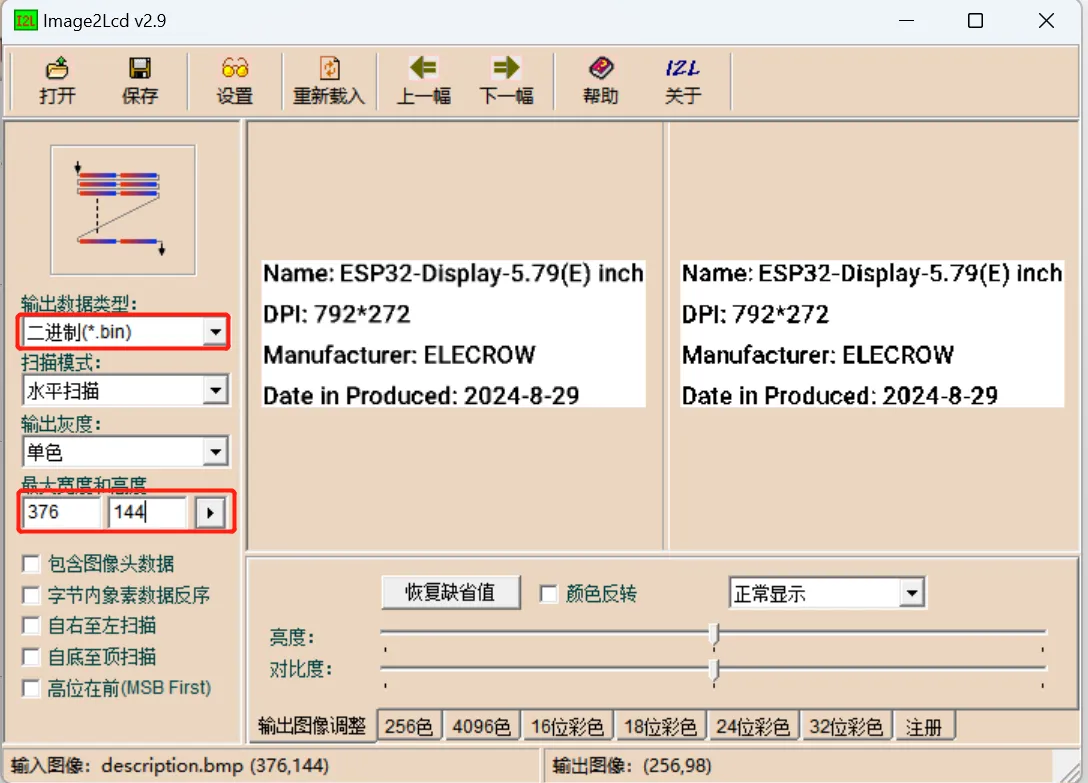Expand the 正常显示 display mode dropdown

[910, 594]
